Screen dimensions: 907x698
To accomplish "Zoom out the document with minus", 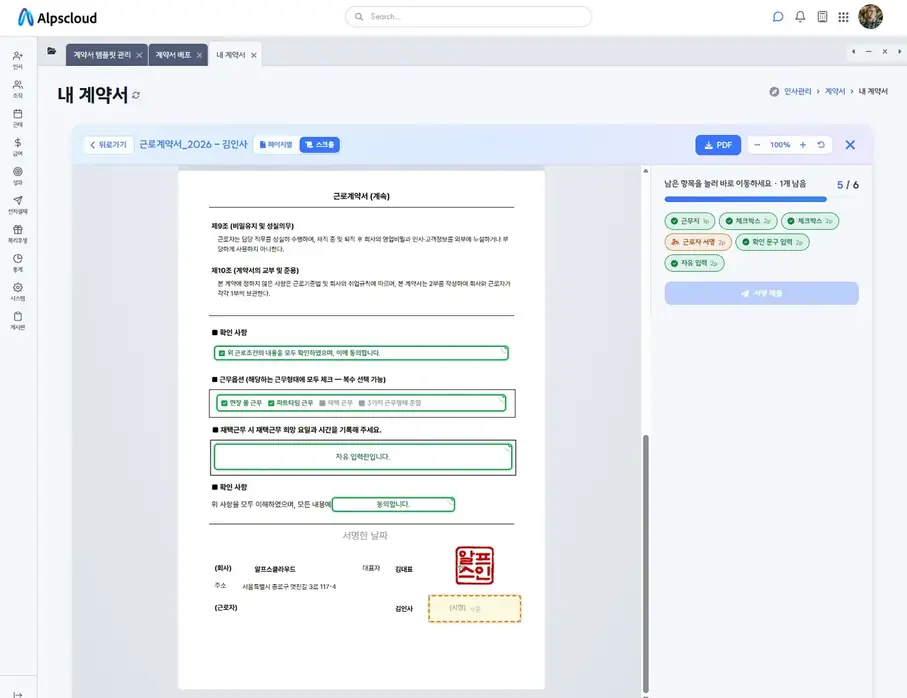I will coord(757,145).
